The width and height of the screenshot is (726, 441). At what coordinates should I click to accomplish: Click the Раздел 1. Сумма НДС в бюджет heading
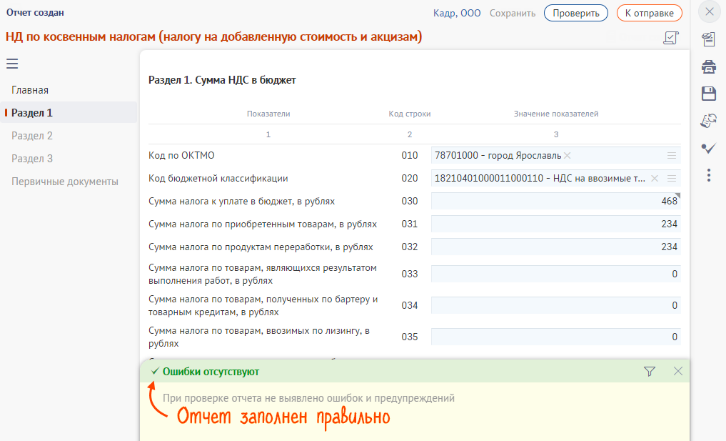point(222,80)
